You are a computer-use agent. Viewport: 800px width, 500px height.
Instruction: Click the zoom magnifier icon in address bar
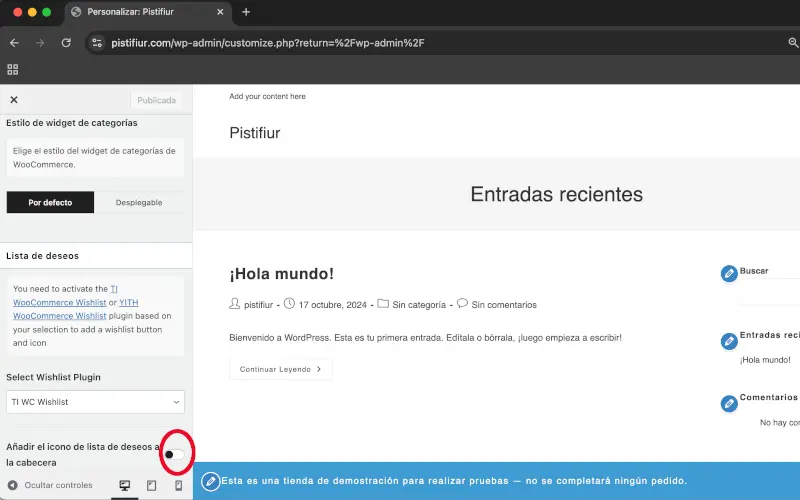pyautogui.click(x=793, y=43)
